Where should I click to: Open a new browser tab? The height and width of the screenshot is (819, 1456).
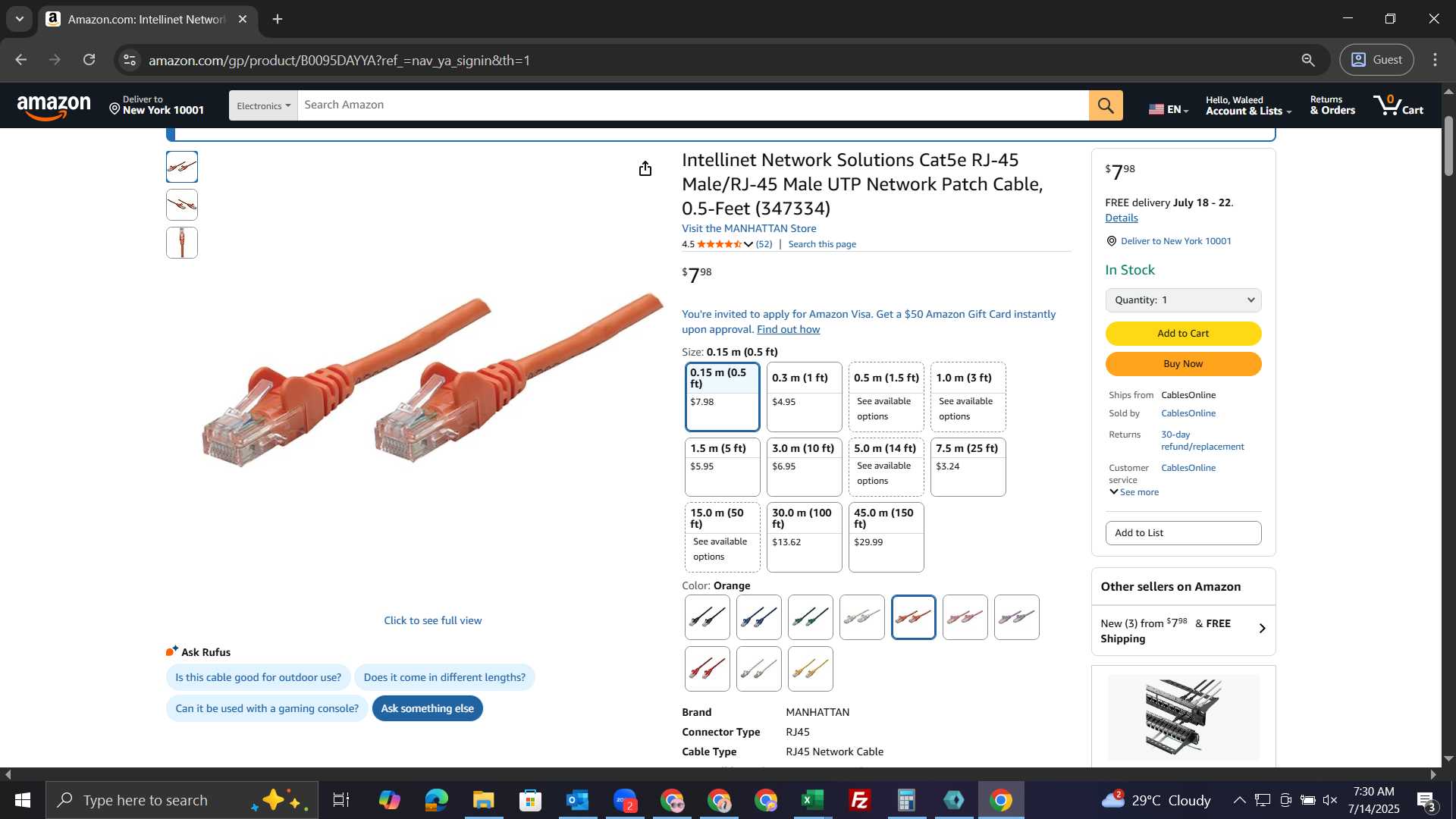tap(278, 19)
